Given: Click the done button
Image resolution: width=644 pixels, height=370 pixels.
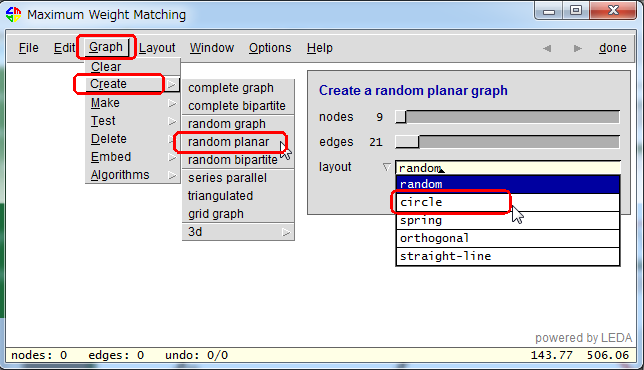Looking at the screenshot, I should tap(612, 48).
